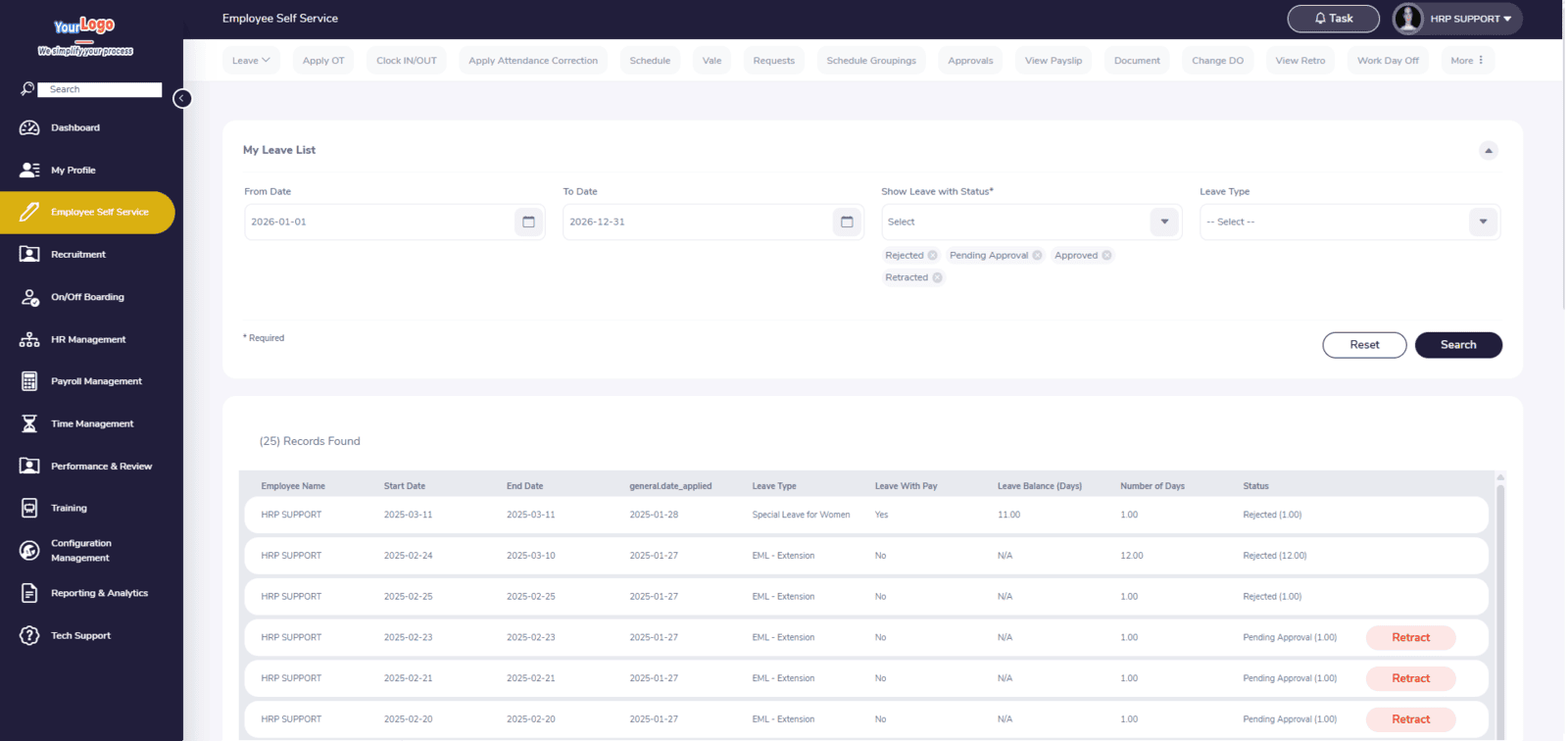Open the Apply OT tab
This screenshot has width=1568, height=741.
(x=323, y=61)
